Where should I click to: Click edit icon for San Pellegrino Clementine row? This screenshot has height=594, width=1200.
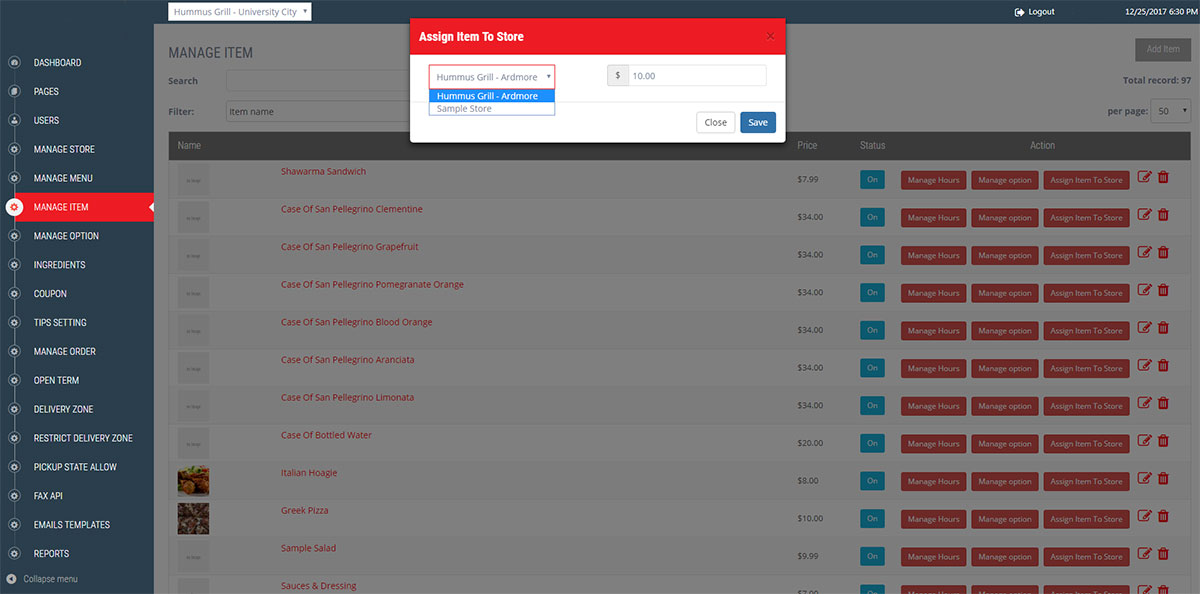pyautogui.click(x=1145, y=215)
